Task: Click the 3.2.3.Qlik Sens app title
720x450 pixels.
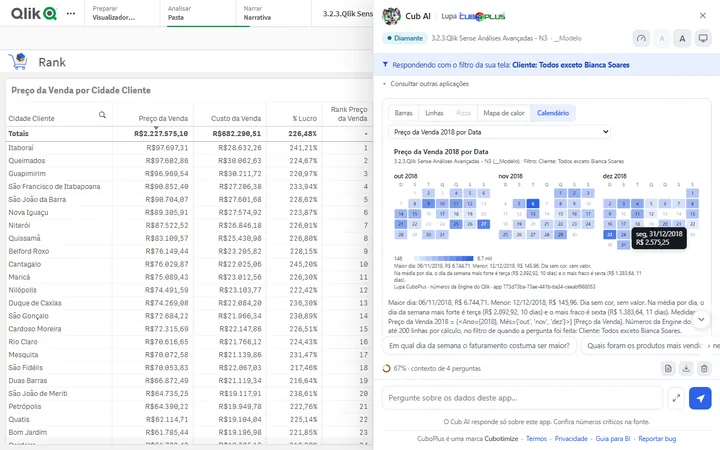Action: [347, 14]
